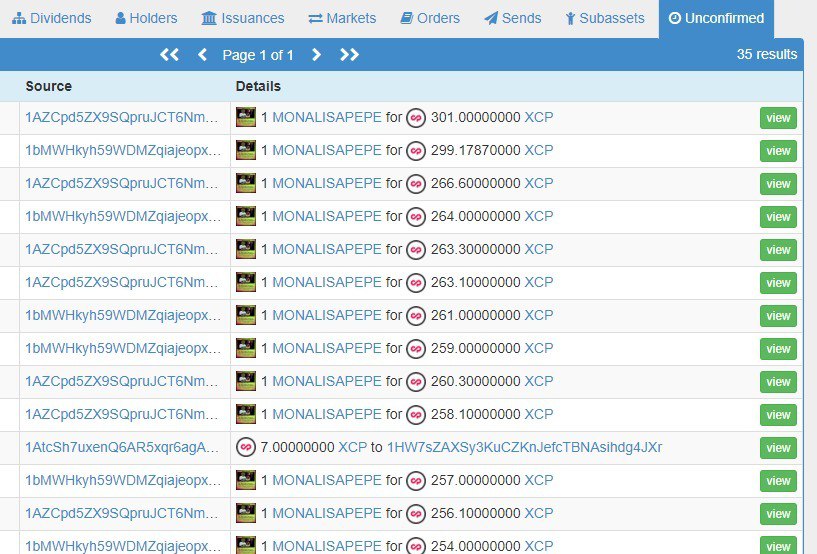Go to previous page arrow
The height and width of the screenshot is (554, 817).
click(203, 54)
